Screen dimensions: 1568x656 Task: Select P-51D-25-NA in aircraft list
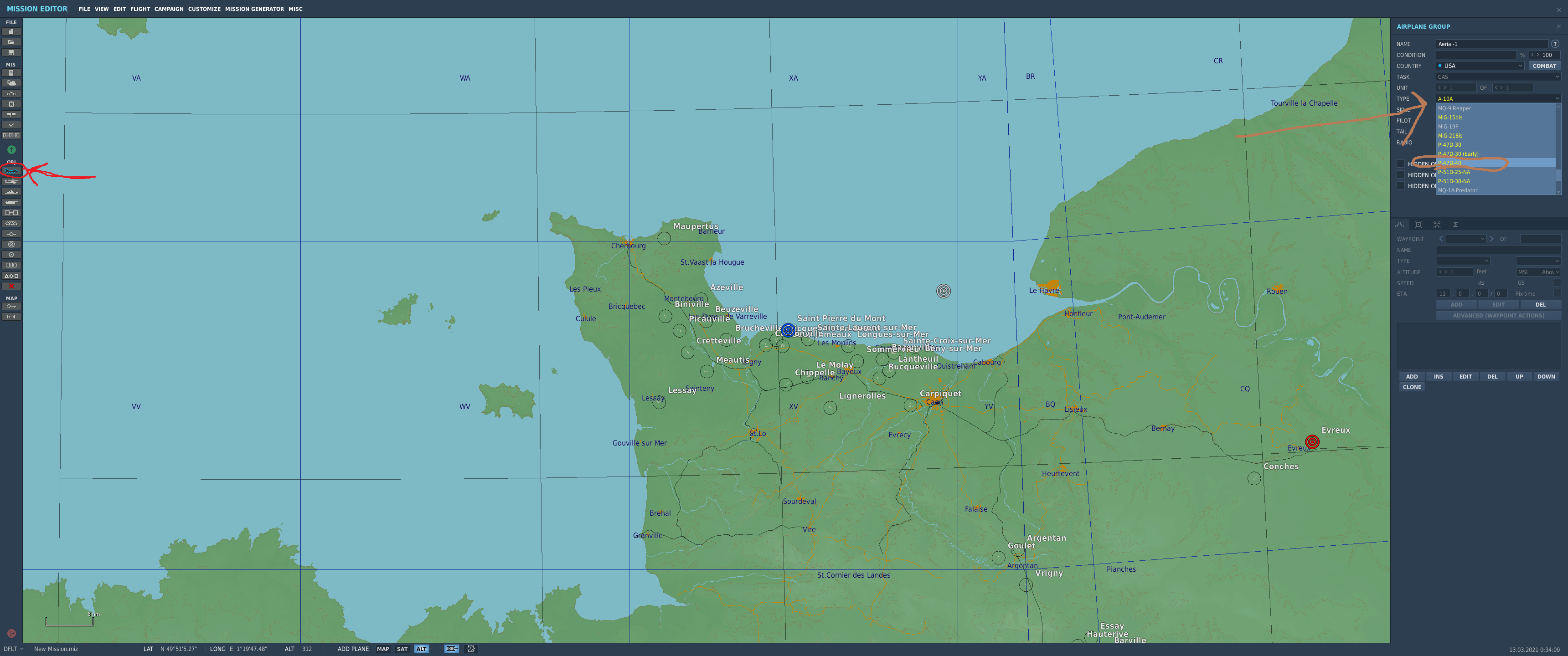pos(1495,172)
